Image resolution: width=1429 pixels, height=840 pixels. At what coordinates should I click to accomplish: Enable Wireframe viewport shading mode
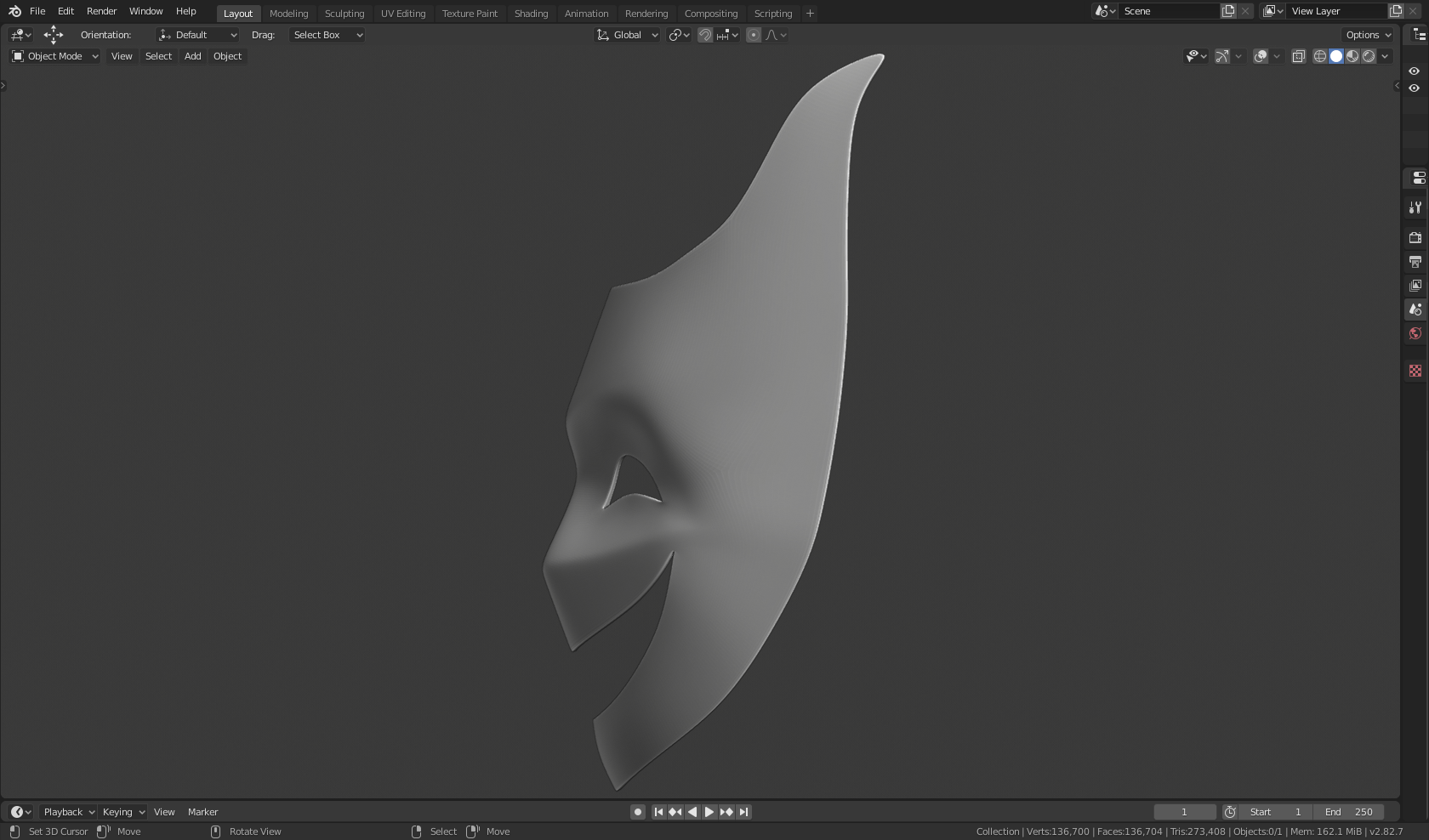[1319, 56]
